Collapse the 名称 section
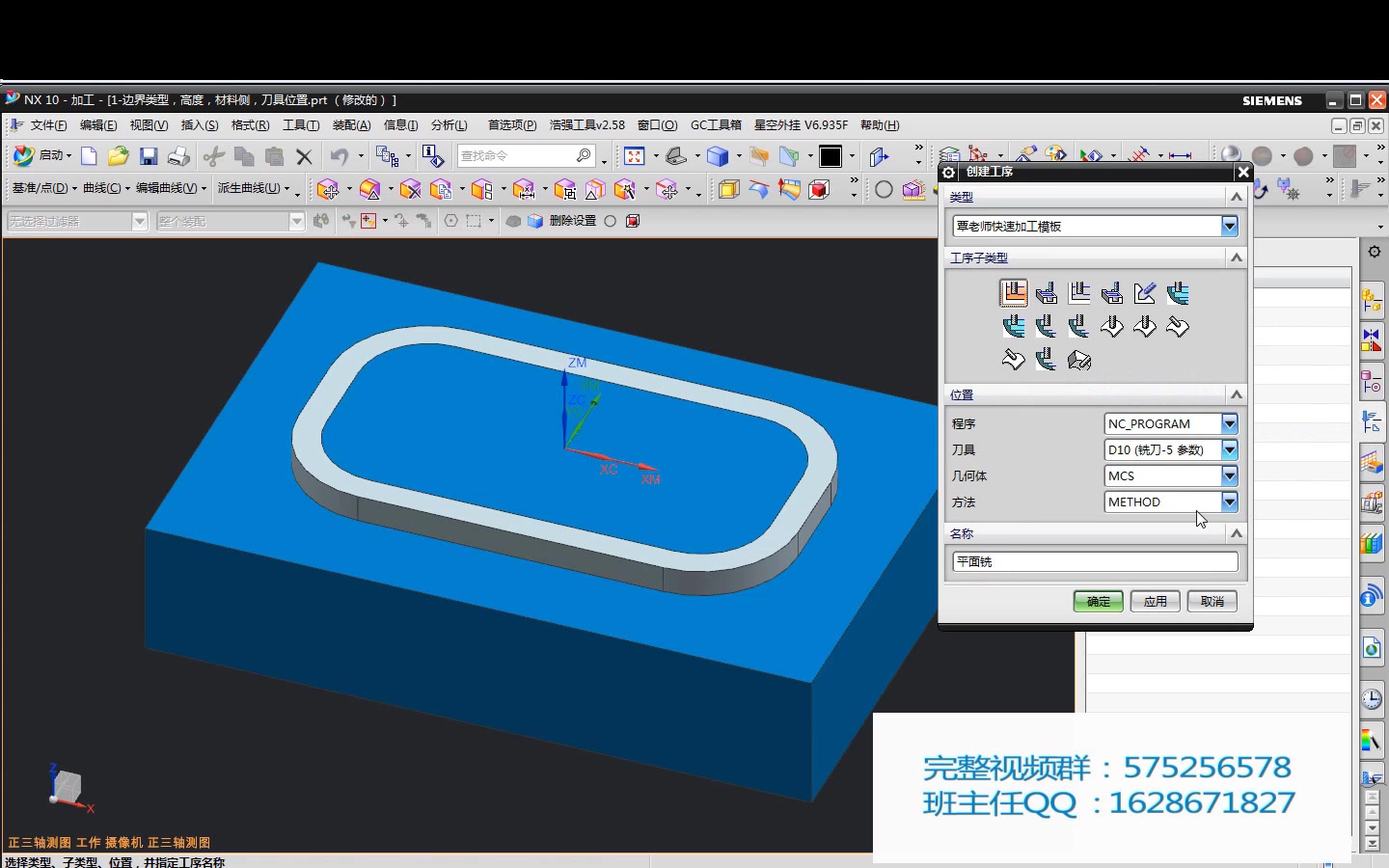The height and width of the screenshot is (868, 1389). pyautogui.click(x=1236, y=533)
